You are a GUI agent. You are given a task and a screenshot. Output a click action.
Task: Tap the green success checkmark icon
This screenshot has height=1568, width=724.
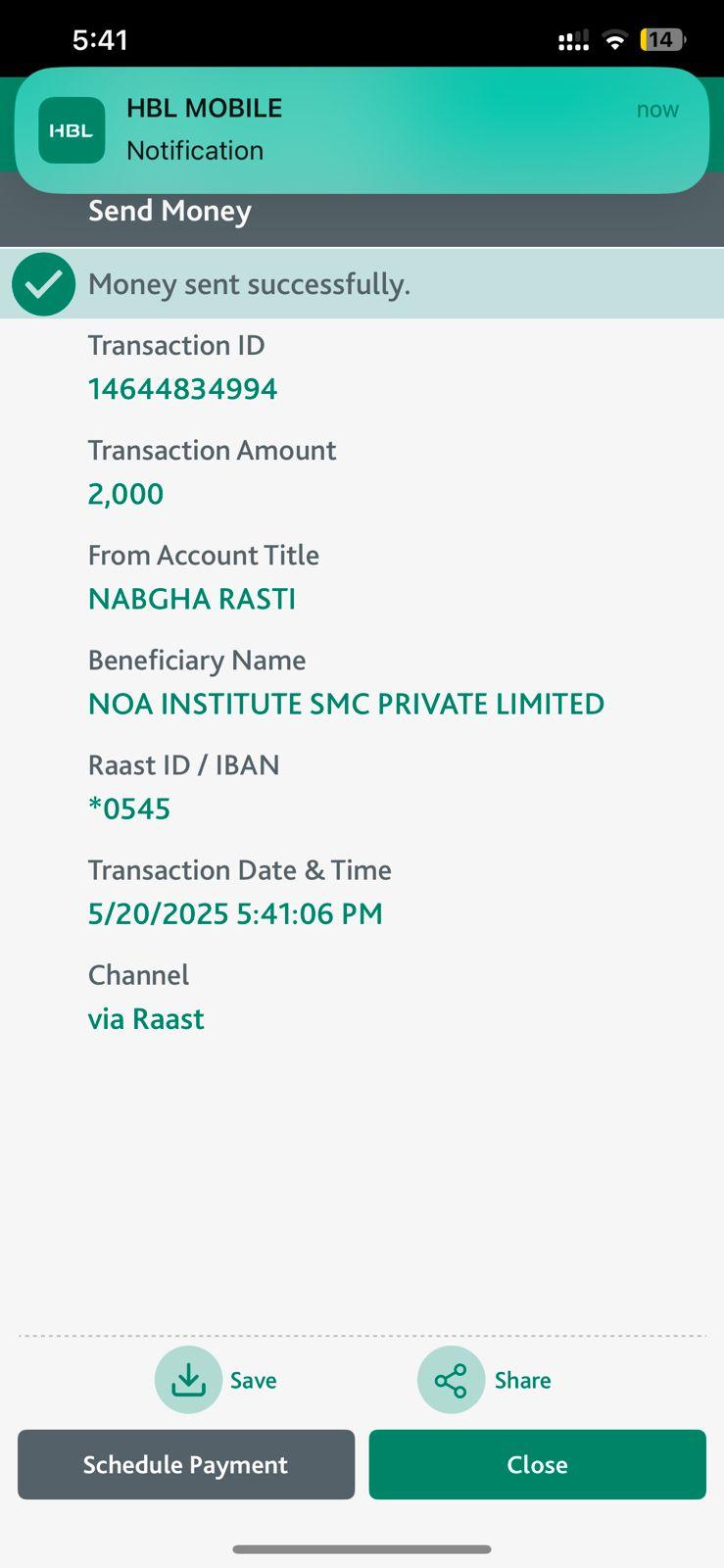(43, 284)
